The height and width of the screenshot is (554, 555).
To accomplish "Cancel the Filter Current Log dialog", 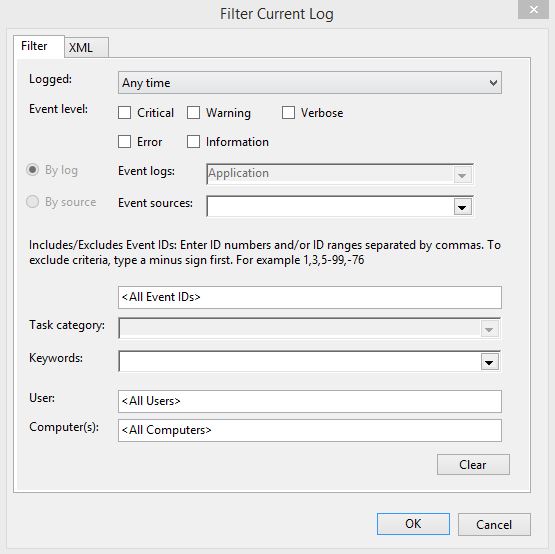I will coord(494,524).
